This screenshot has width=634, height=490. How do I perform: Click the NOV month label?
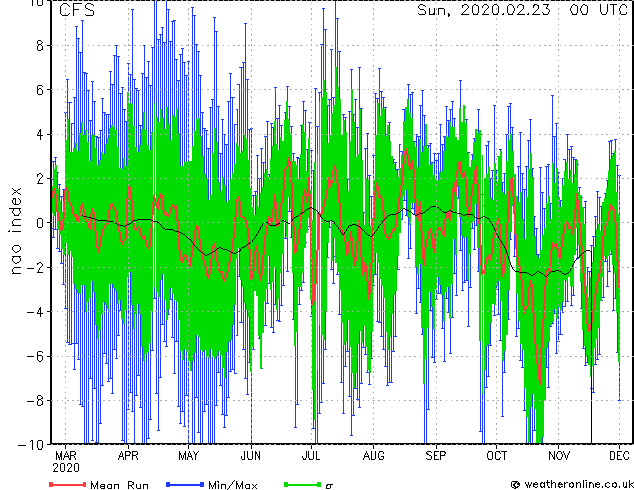(x=559, y=456)
